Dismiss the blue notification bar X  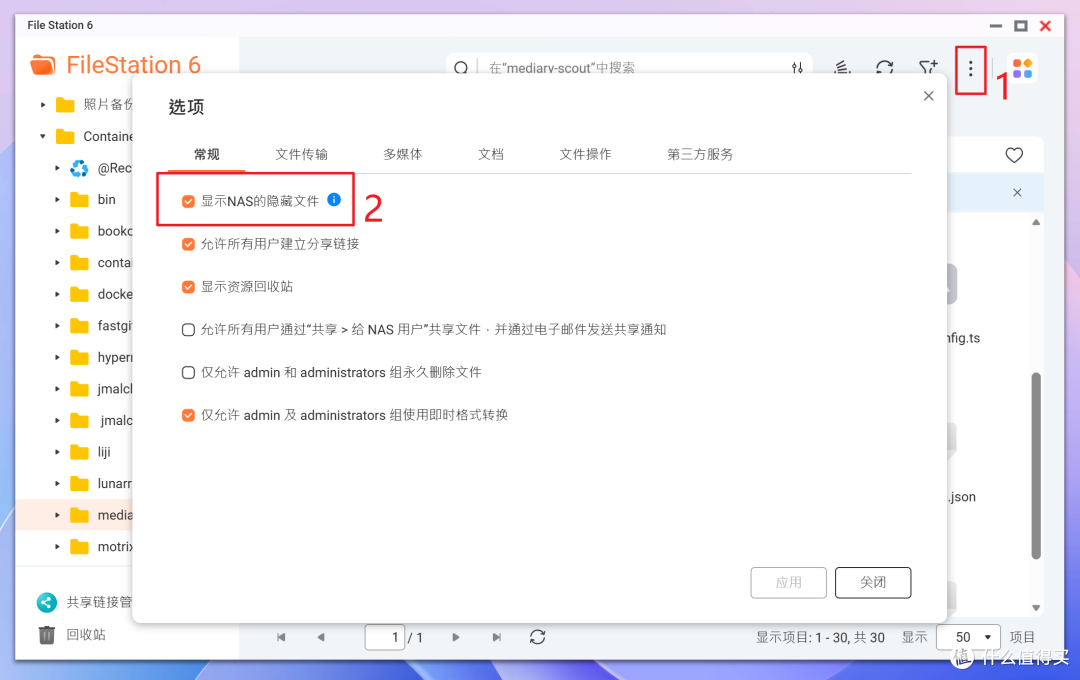1017,192
